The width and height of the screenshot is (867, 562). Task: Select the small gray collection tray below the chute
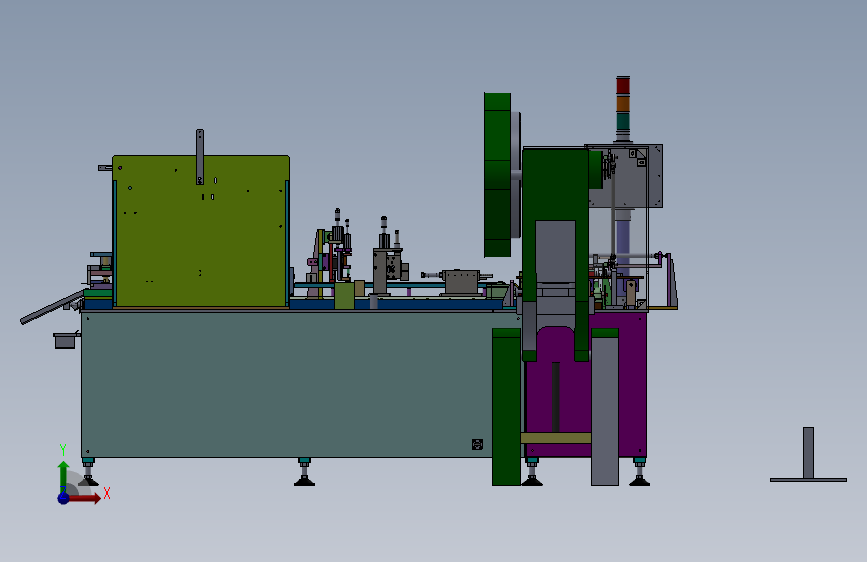point(65,340)
